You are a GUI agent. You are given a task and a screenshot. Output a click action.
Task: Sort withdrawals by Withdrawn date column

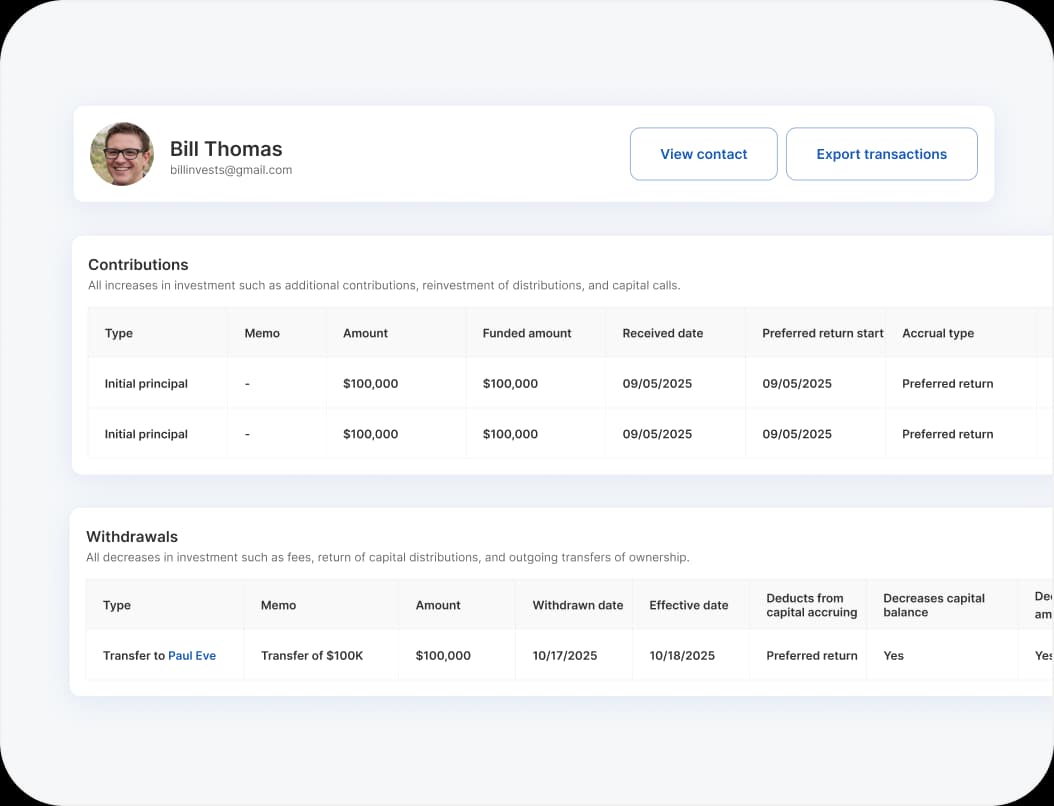574,605
